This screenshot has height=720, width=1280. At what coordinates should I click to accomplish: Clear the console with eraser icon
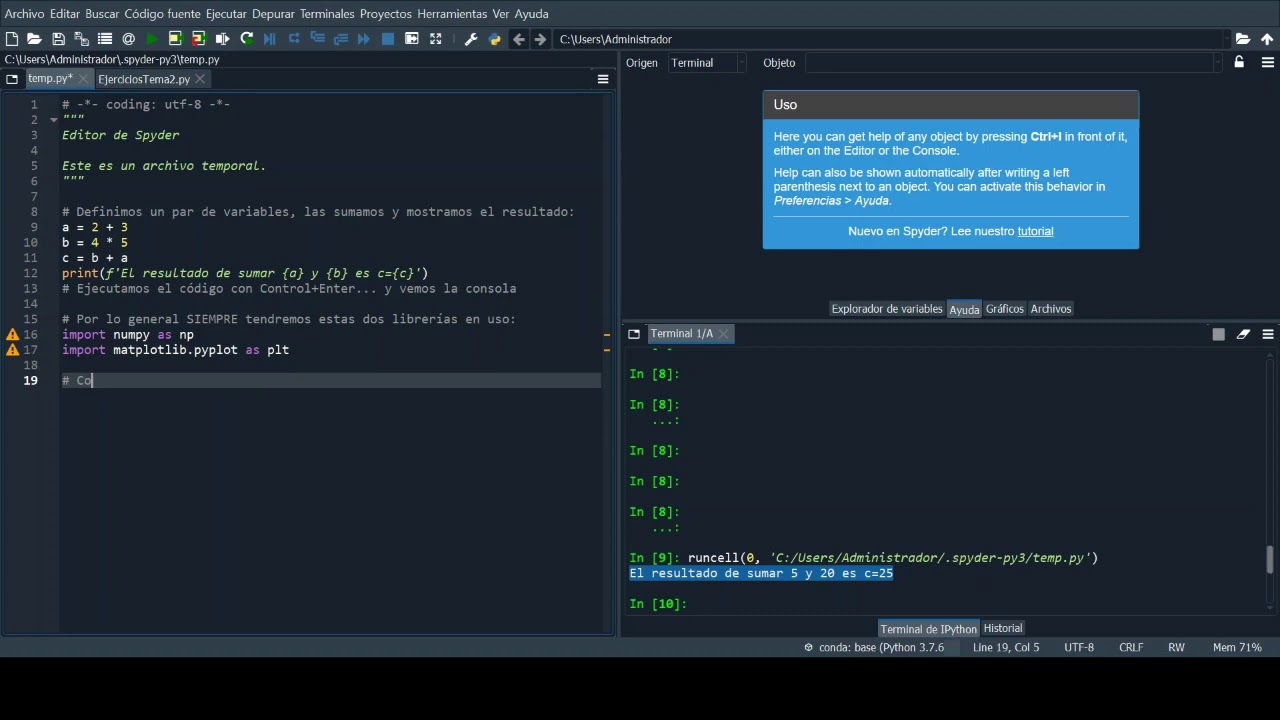click(x=1243, y=334)
